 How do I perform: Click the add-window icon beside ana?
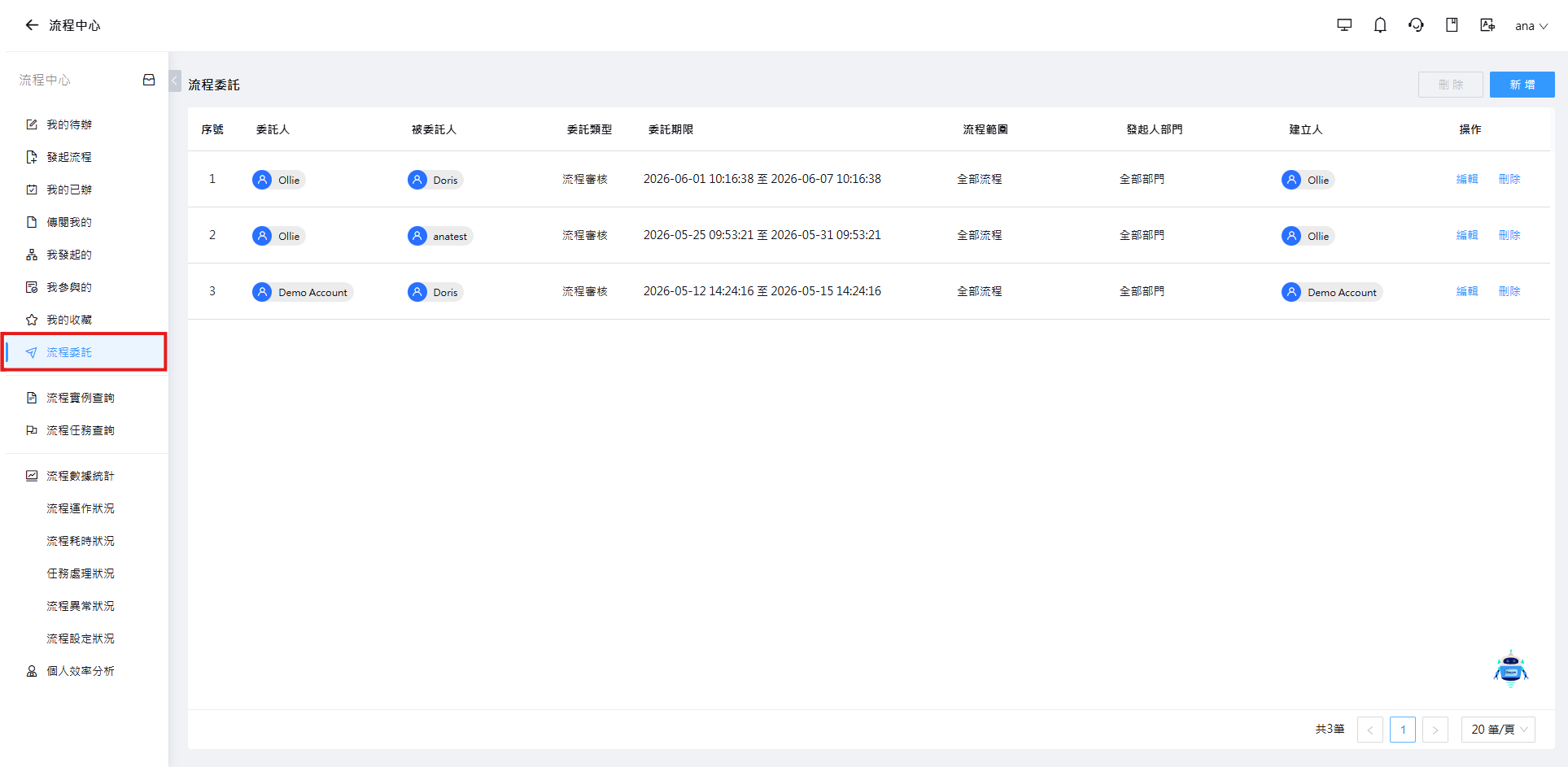tap(1487, 25)
